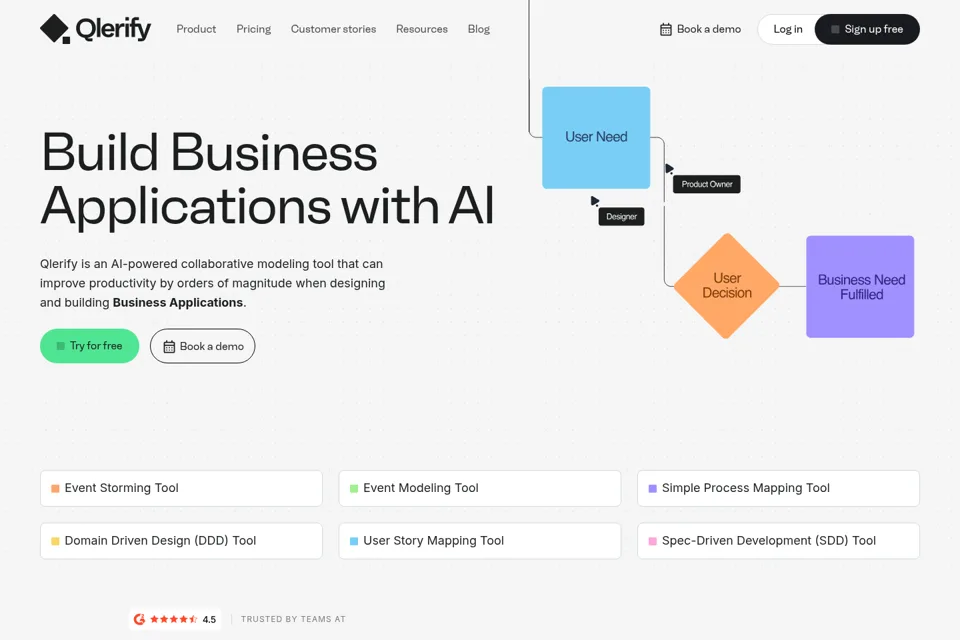
Task: Open the Domain Driven Design (DDD) Tool card
Action: coord(181,541)
